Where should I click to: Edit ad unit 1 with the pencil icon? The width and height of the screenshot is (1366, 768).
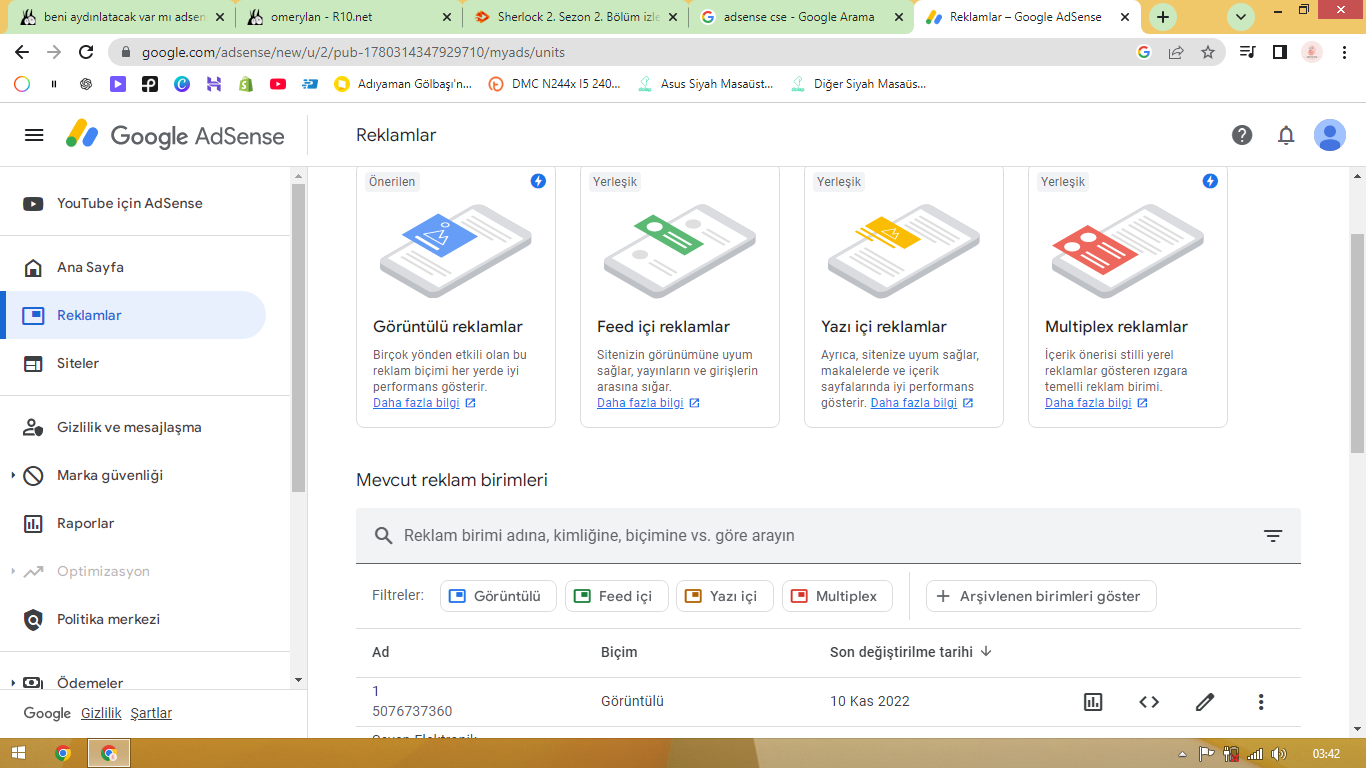1205,702
